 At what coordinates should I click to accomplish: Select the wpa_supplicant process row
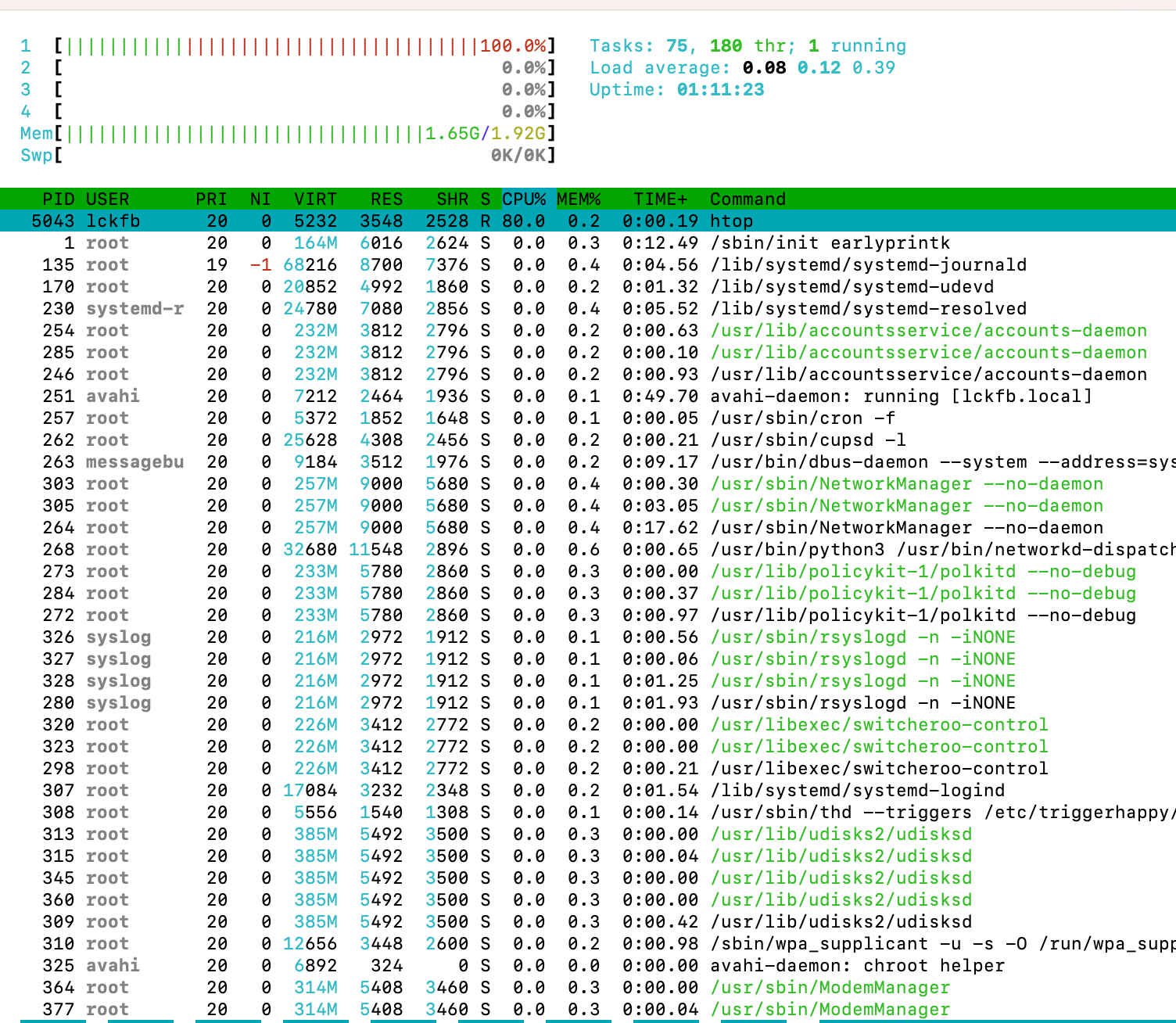588,944
